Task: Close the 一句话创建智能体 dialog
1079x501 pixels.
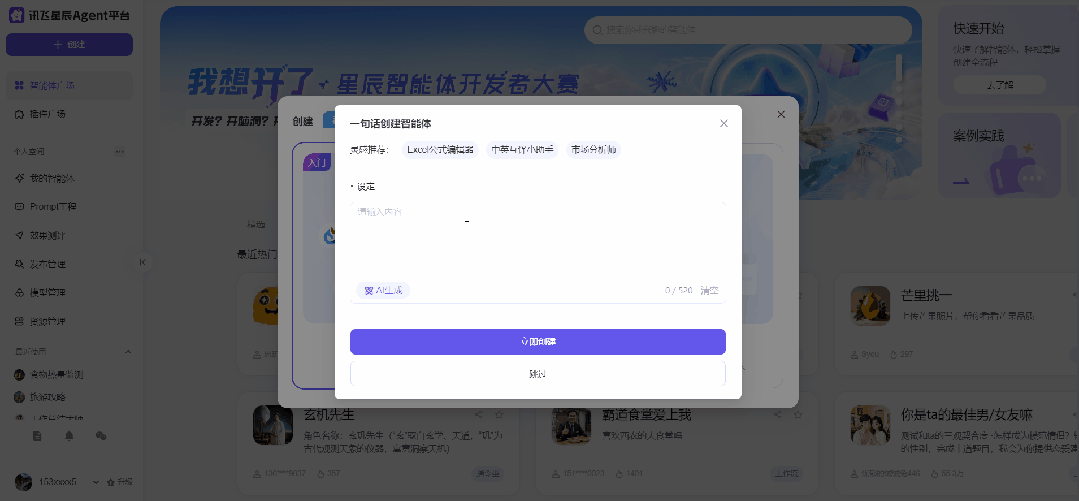Action: click(x=724, y=123)
